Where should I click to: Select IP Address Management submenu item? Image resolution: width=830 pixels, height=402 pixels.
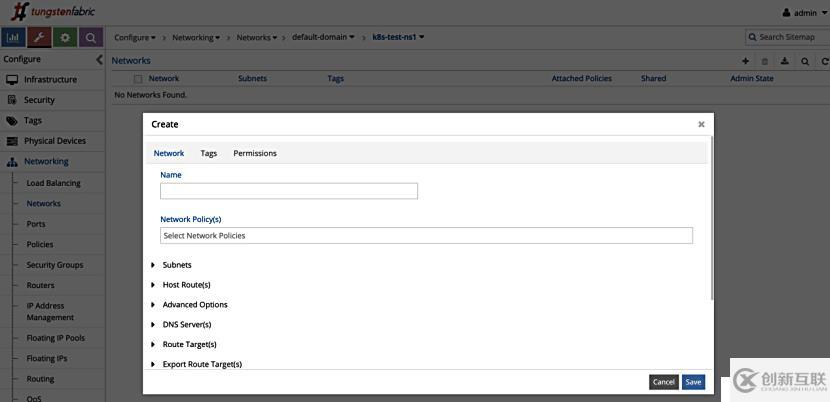pos(50,311)
